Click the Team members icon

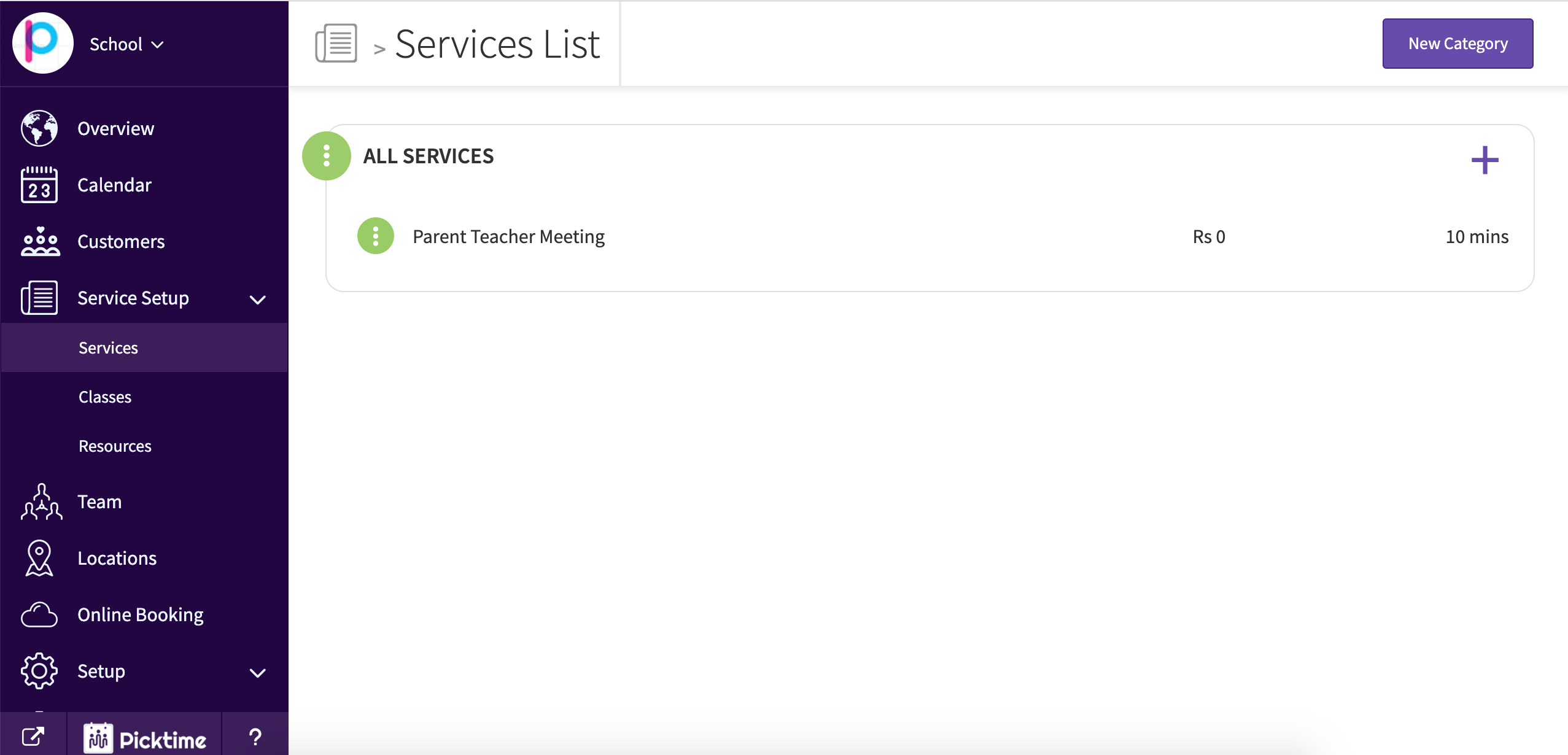pos(41,501)
